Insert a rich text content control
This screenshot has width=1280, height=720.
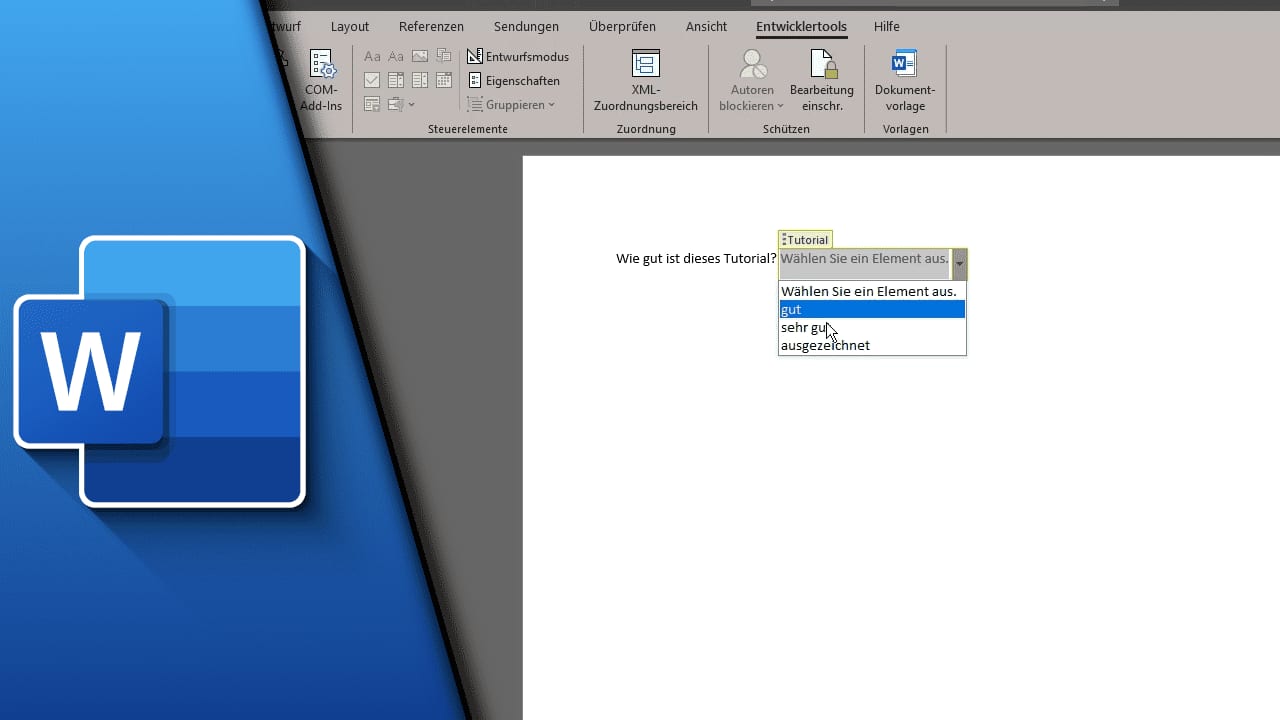click(372, 56)
